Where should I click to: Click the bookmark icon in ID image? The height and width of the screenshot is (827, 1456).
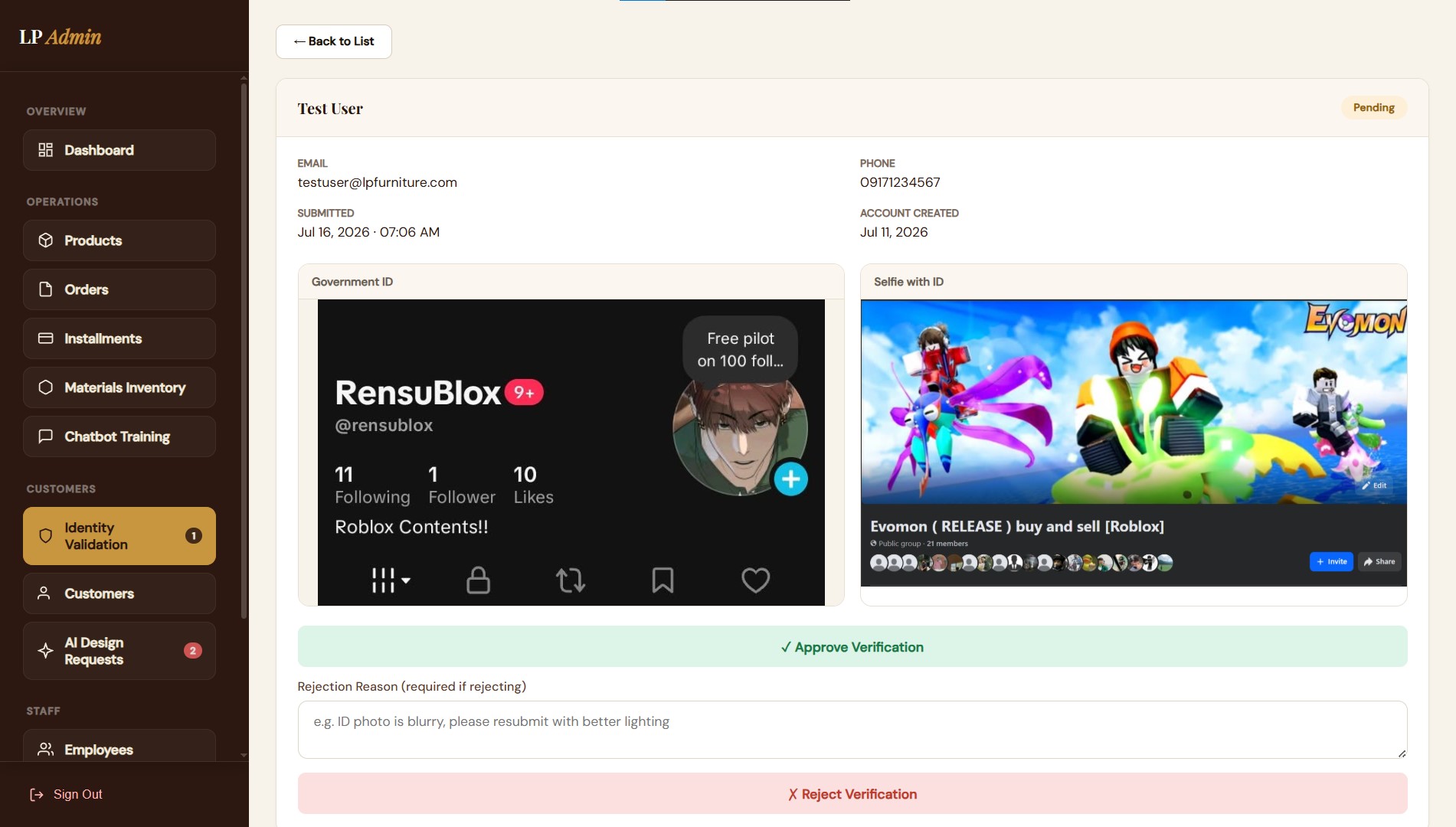pos(663,580)
